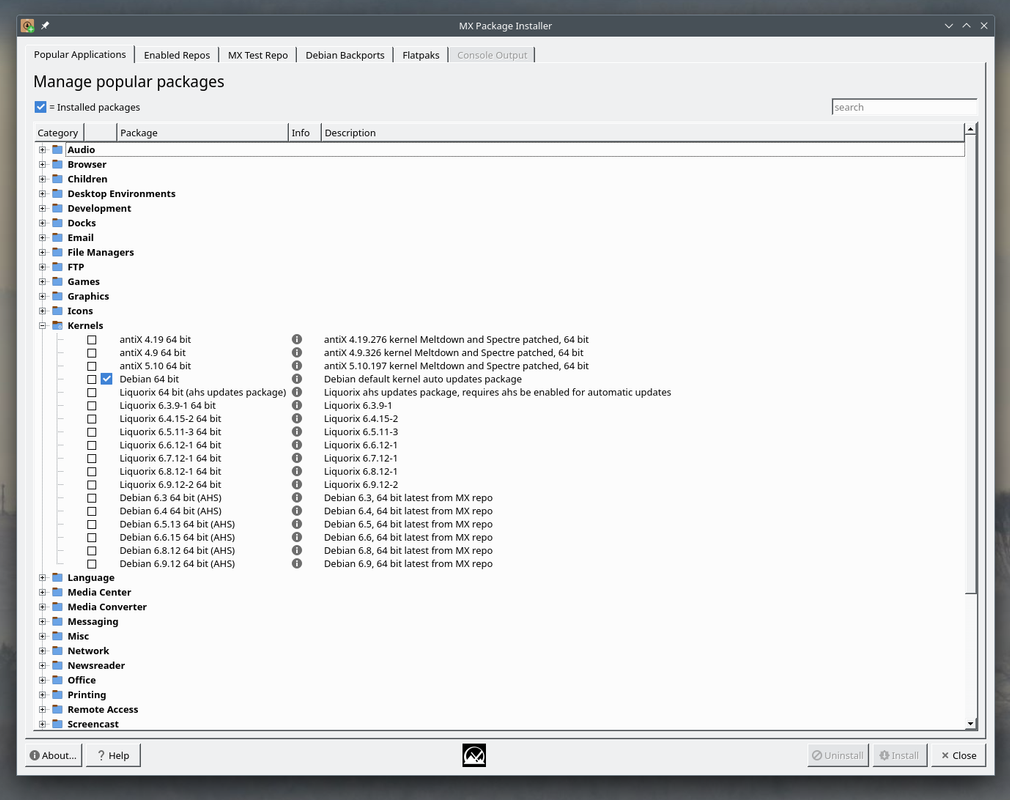This screenshot has height=800, width=1010.
Task: View info icon for Liquorix 6.5.11-3
Action: (x=296, y=432)
